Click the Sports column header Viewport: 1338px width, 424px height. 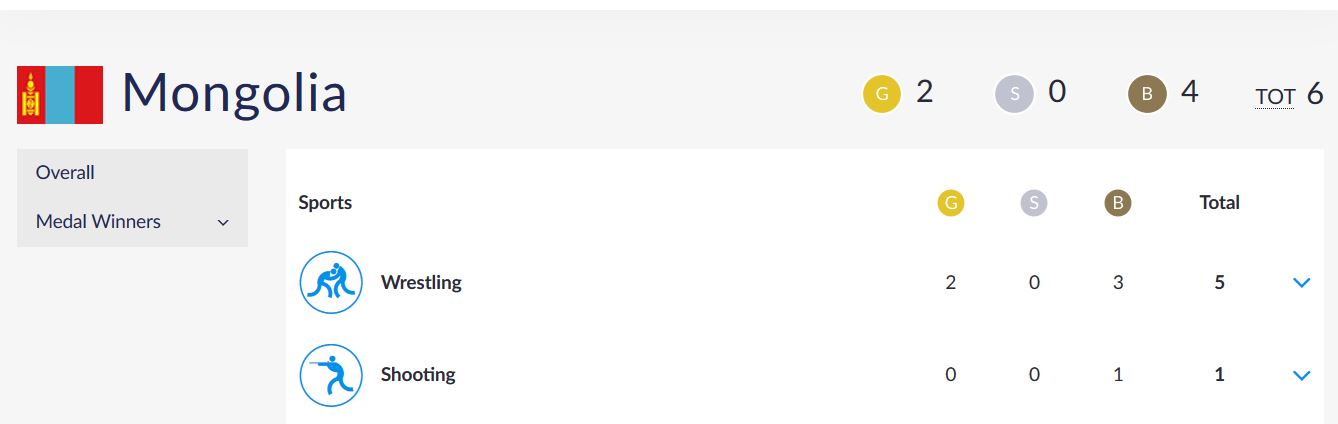pyautogui.click(x=325, y=203)
